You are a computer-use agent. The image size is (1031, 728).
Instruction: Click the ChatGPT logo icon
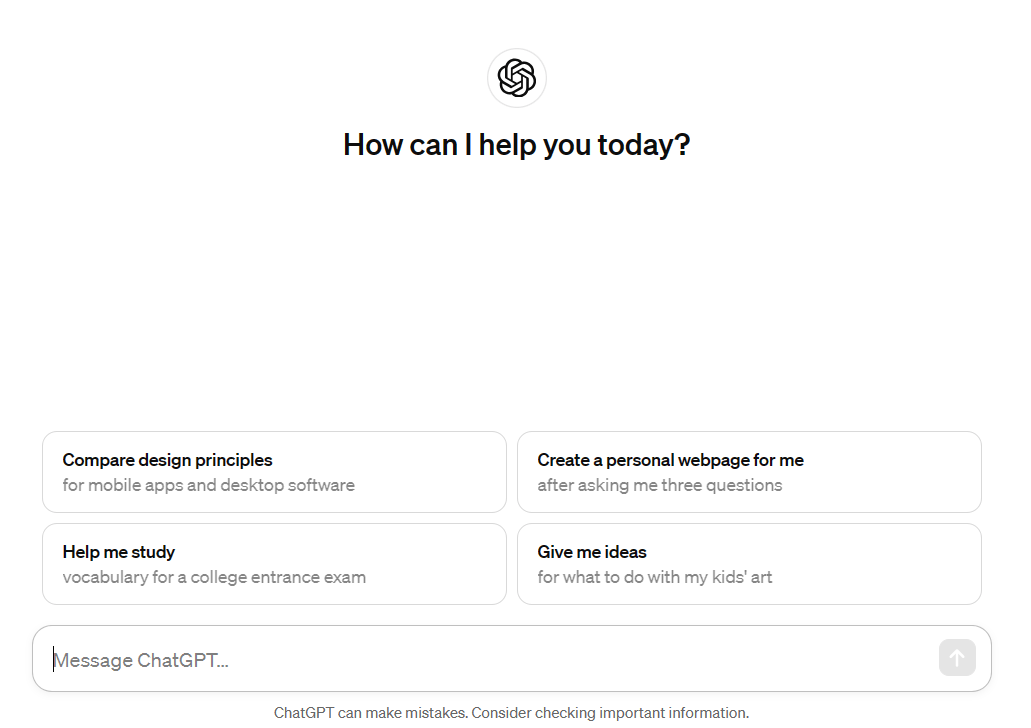point(517,78)
